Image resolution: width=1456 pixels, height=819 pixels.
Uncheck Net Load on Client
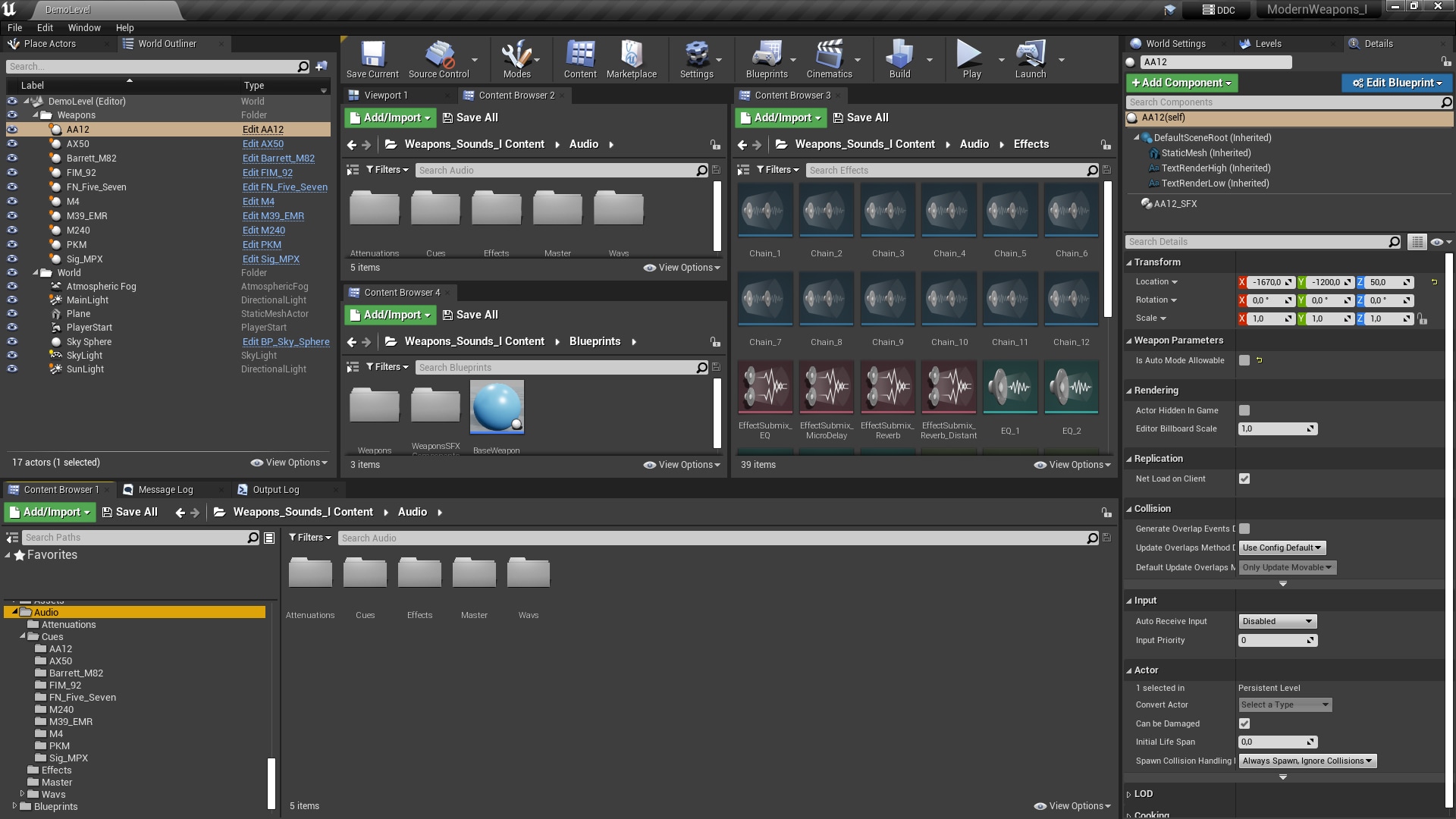(x=1244, y=479)
